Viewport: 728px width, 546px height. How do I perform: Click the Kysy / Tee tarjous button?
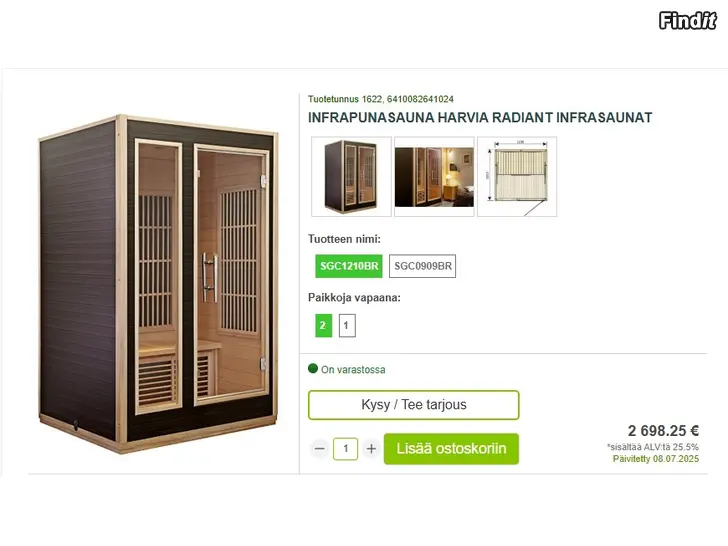point(414,405)
